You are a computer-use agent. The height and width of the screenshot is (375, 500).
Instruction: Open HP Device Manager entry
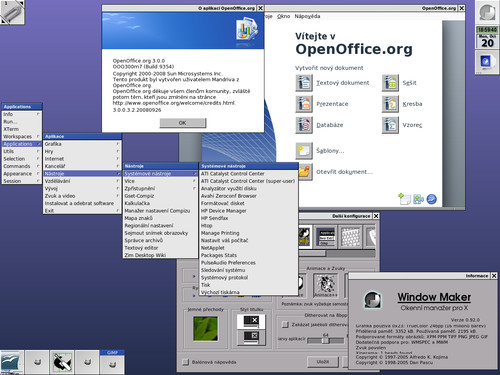[248, 211]
